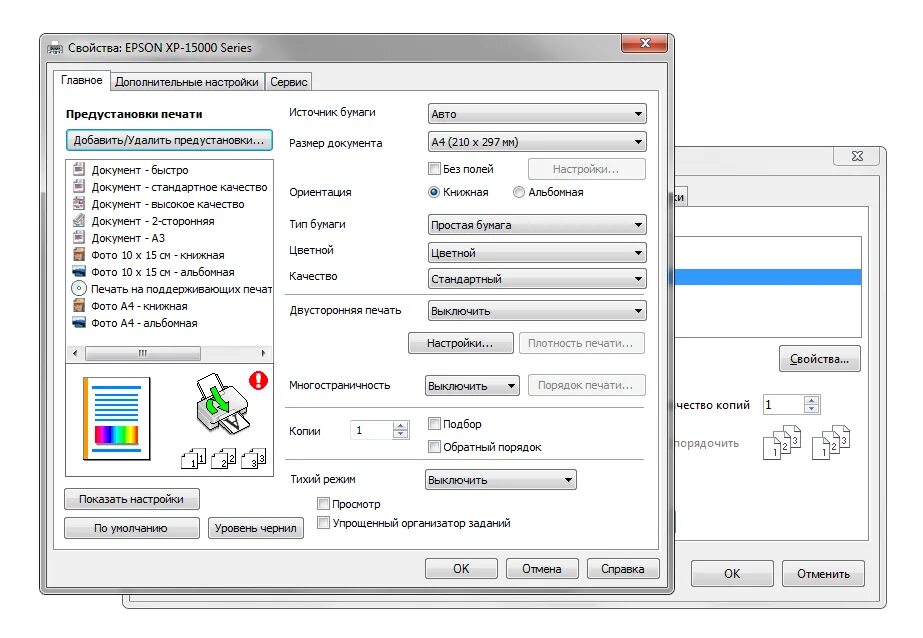Click 'Отмена' in EPSON properties dialog

[x=542, y=569]
